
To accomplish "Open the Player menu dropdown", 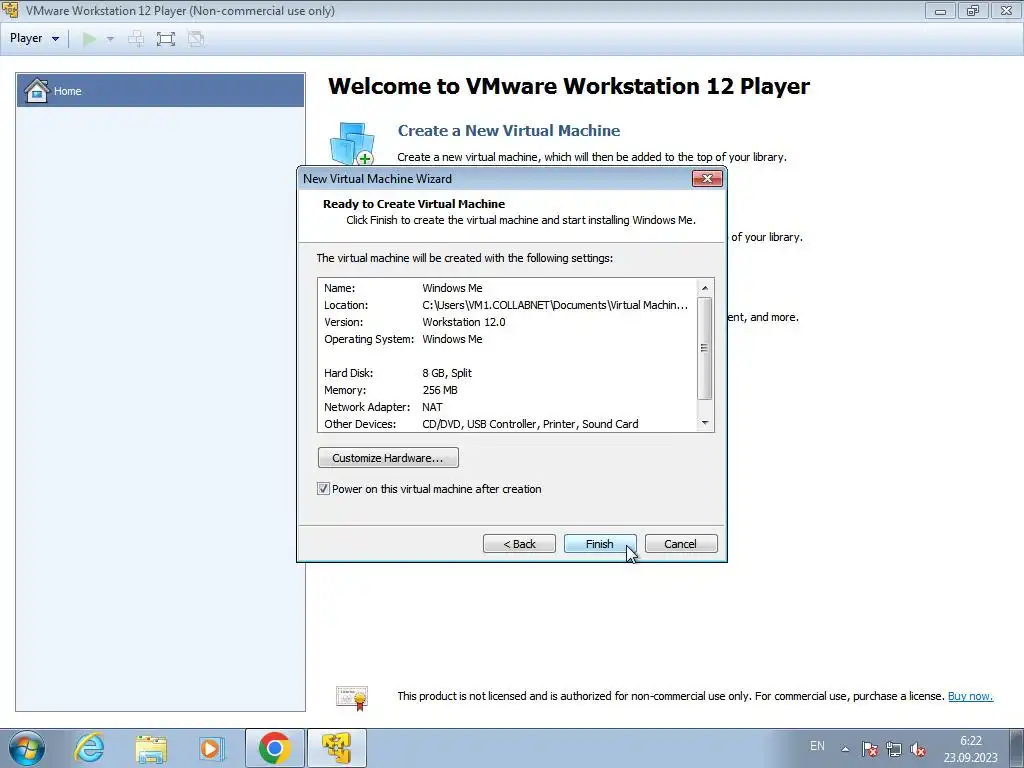I will [34, 39].
